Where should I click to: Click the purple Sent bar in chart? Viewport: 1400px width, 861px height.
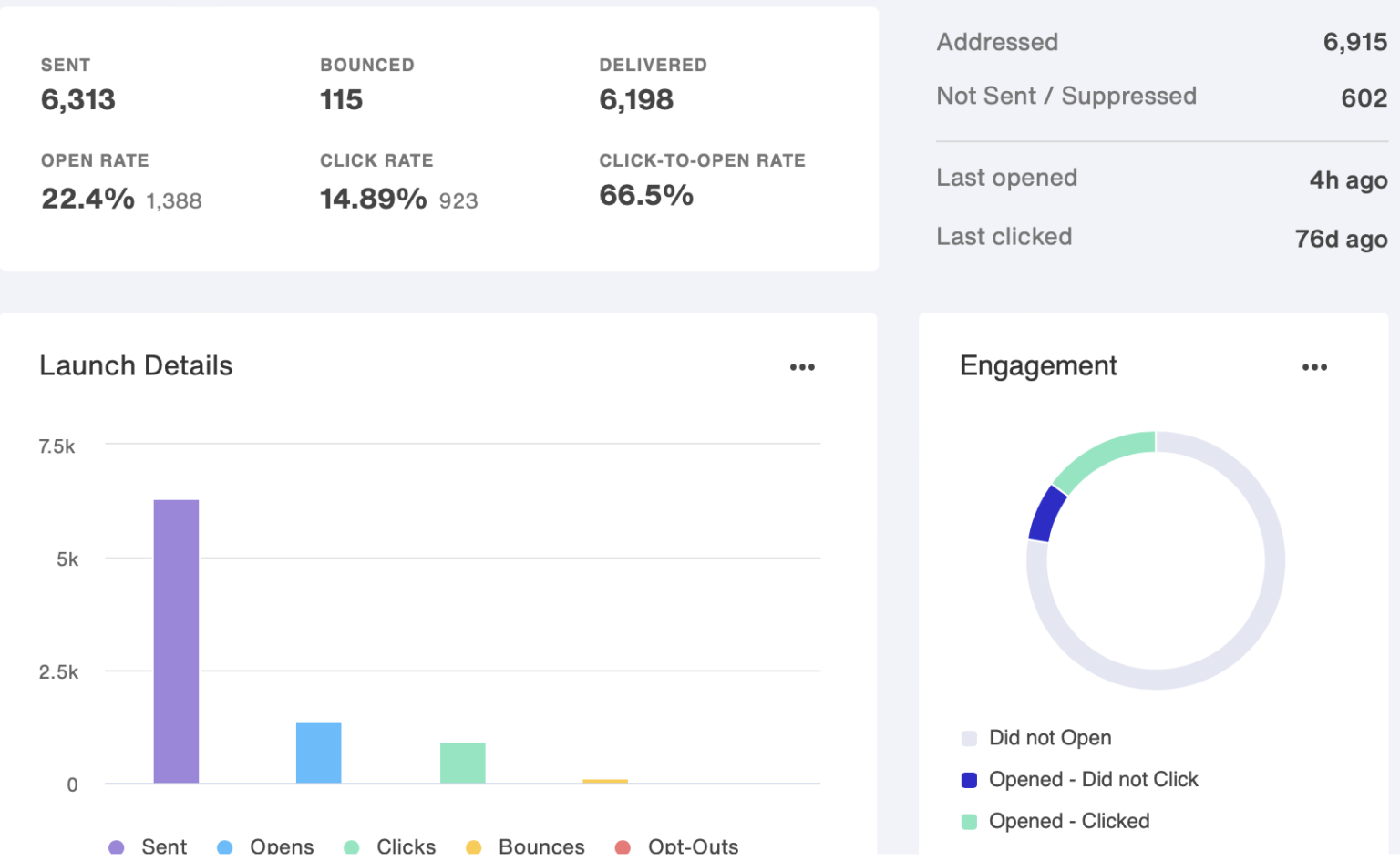pos(176,641)
